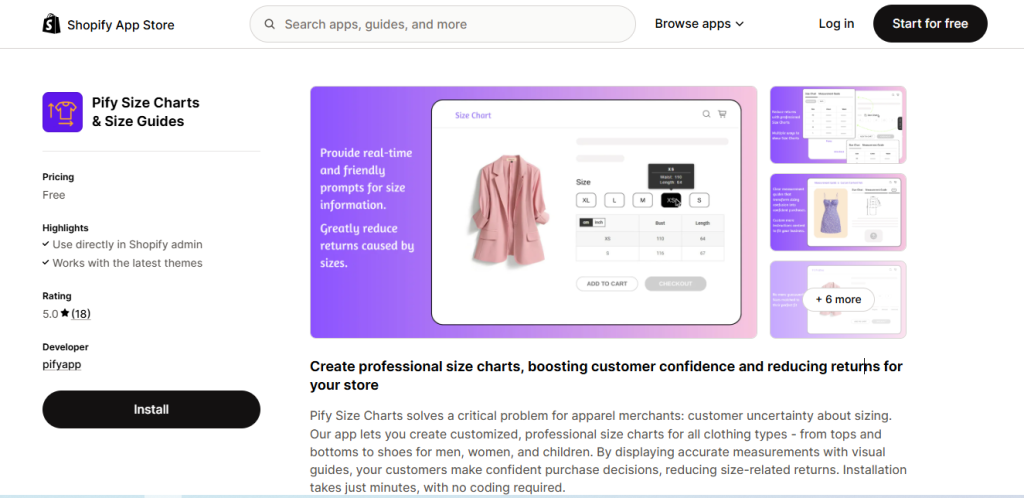
Task: Open the 18 reviews link
Action: point(81,314)
